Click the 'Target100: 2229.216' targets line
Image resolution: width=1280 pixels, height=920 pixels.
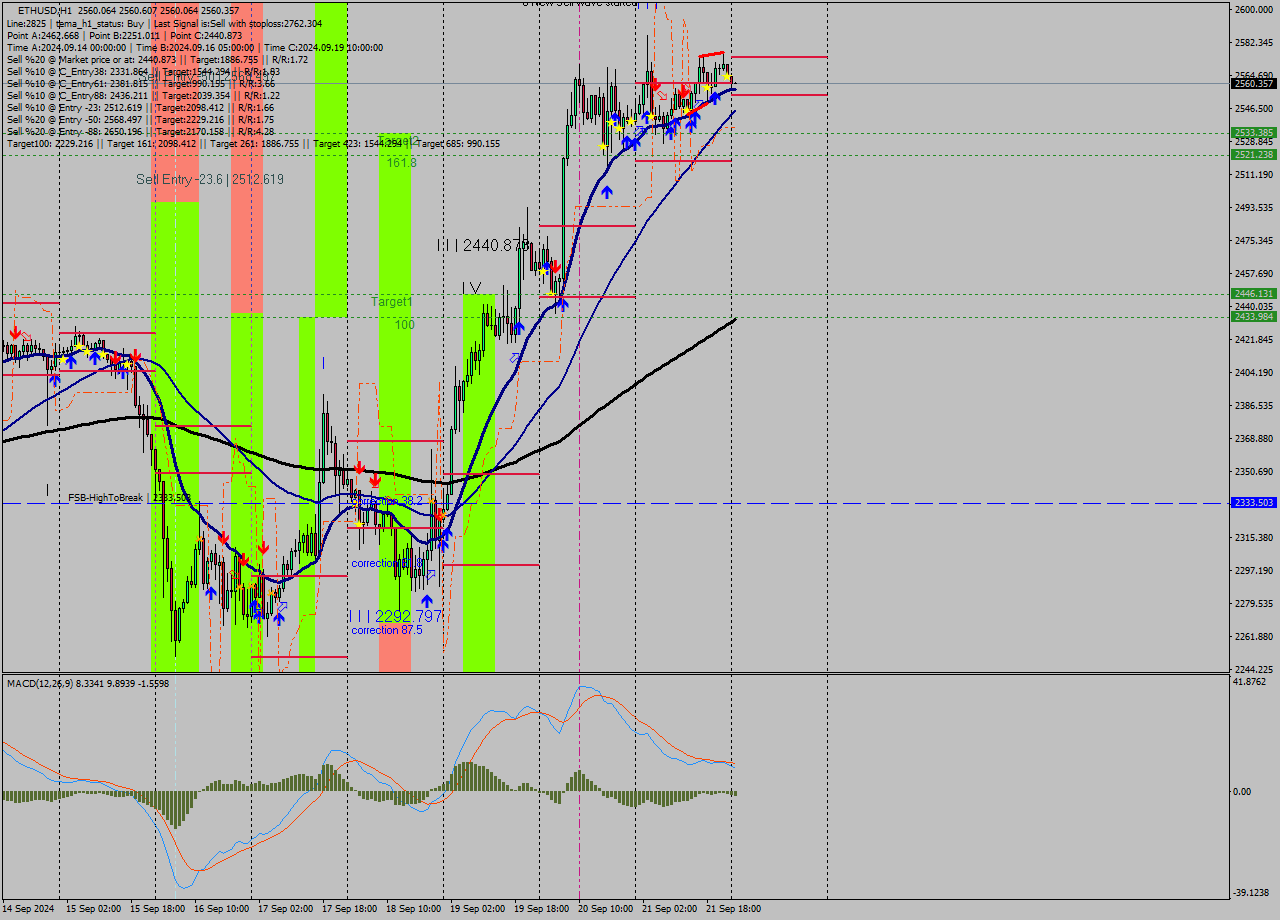pos(253,144)
